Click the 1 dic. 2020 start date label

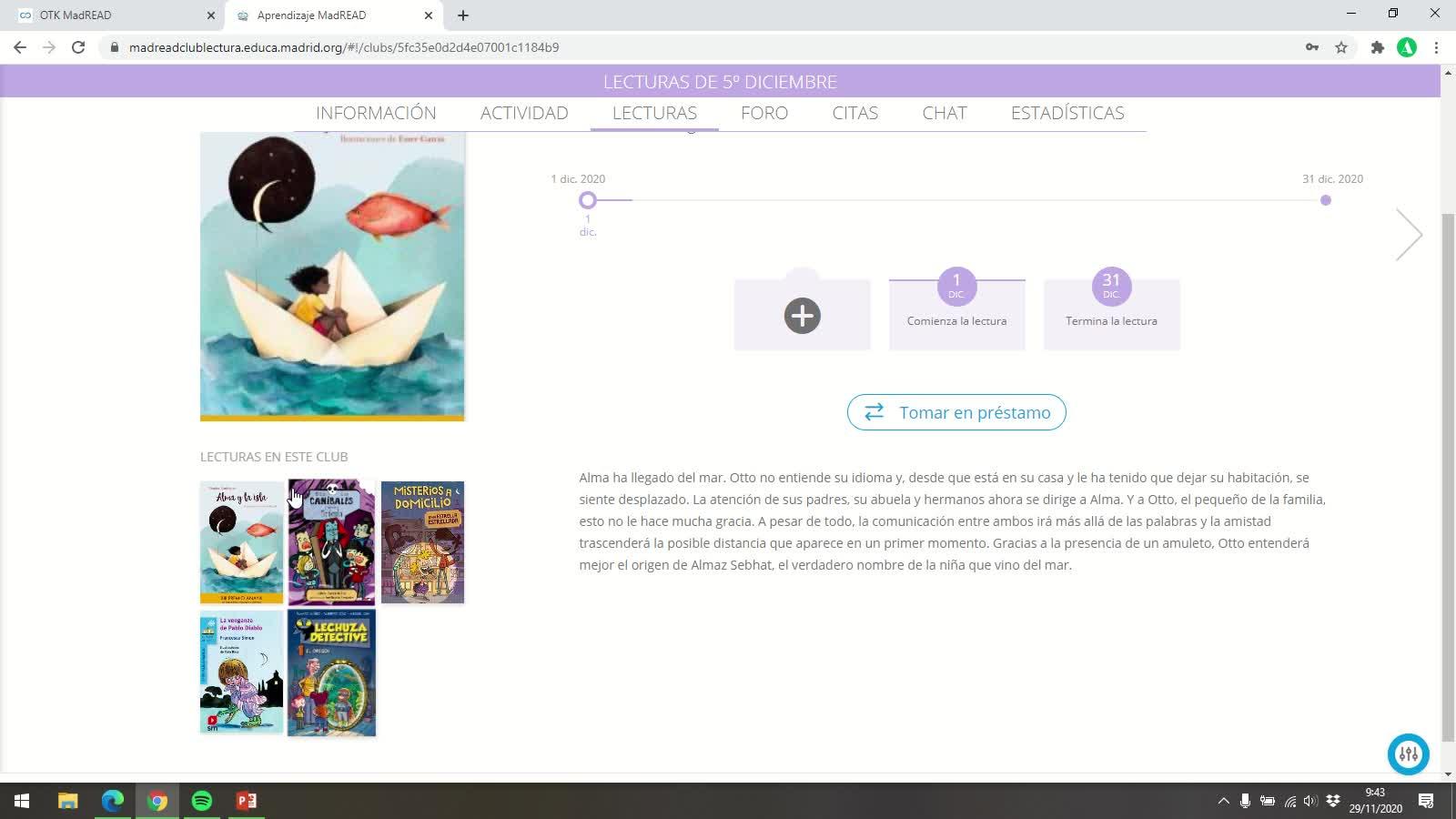(578, 179)
